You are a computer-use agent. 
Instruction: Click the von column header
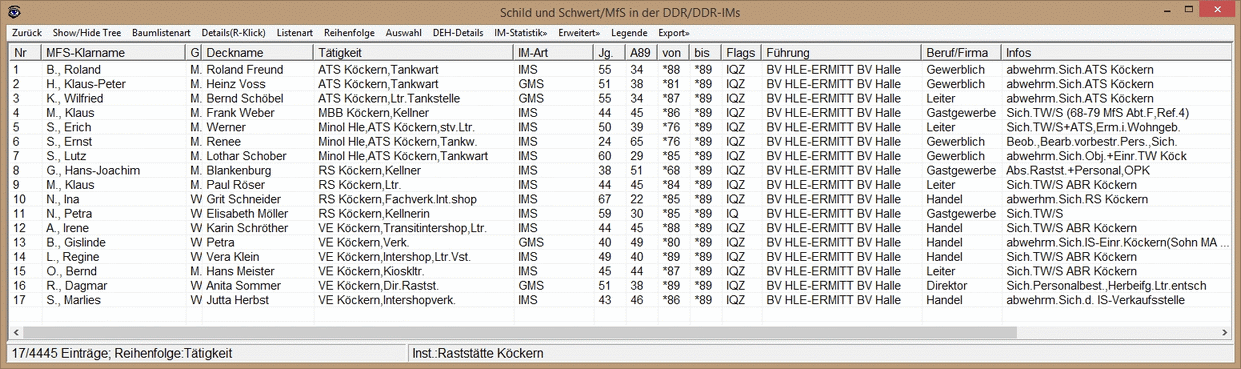pos(674,52)
